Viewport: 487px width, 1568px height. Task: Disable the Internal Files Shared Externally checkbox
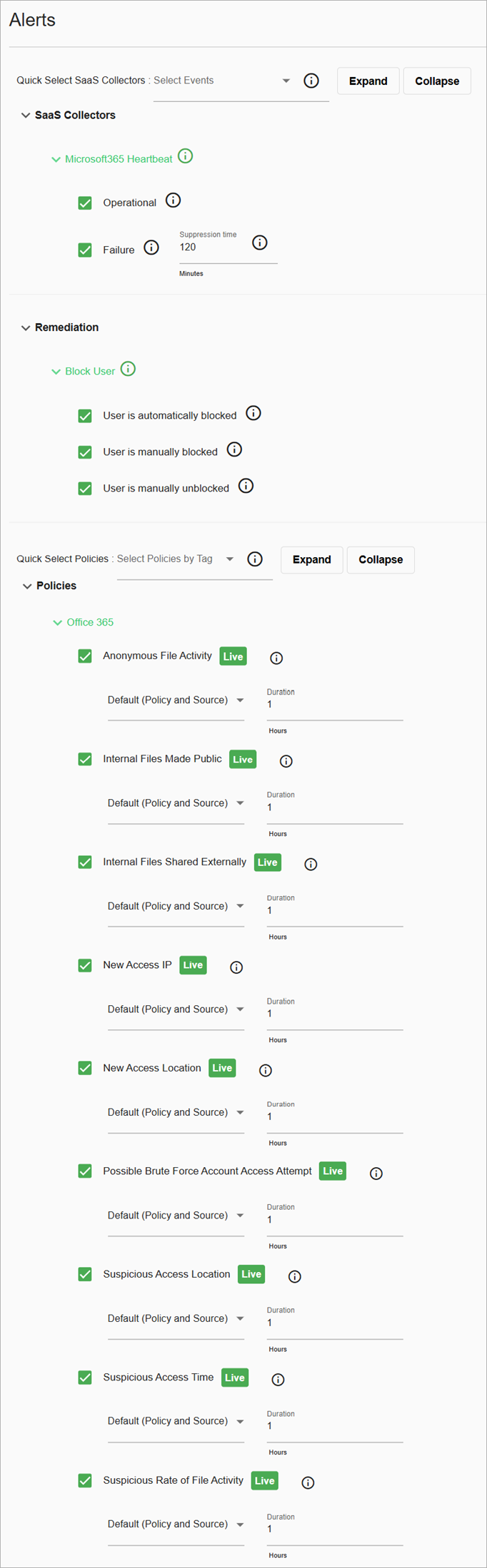(x=85, y=862)
